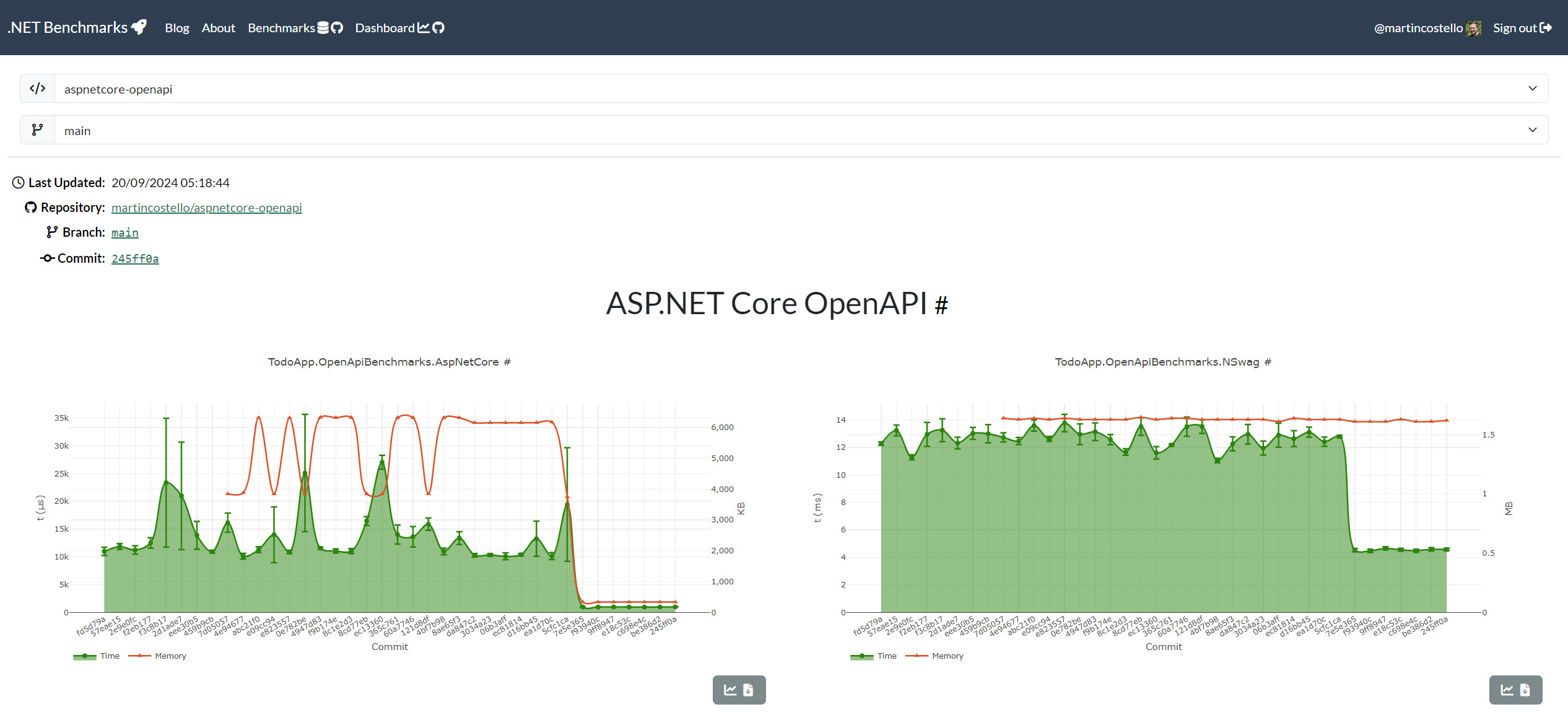The width and height of the screenshot is (1568, 725).
Task: Click the GitHub repository icon next to Benchmarks
Action: point(336,27)
